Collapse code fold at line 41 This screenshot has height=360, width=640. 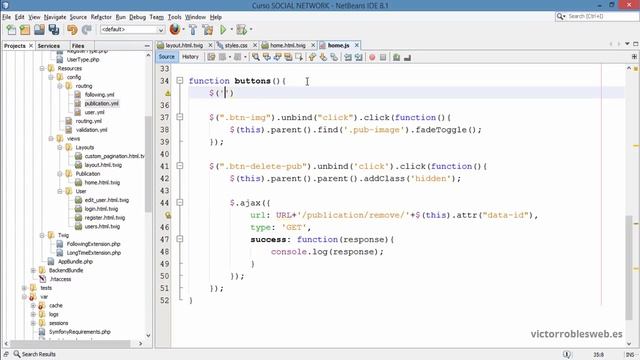180,166
